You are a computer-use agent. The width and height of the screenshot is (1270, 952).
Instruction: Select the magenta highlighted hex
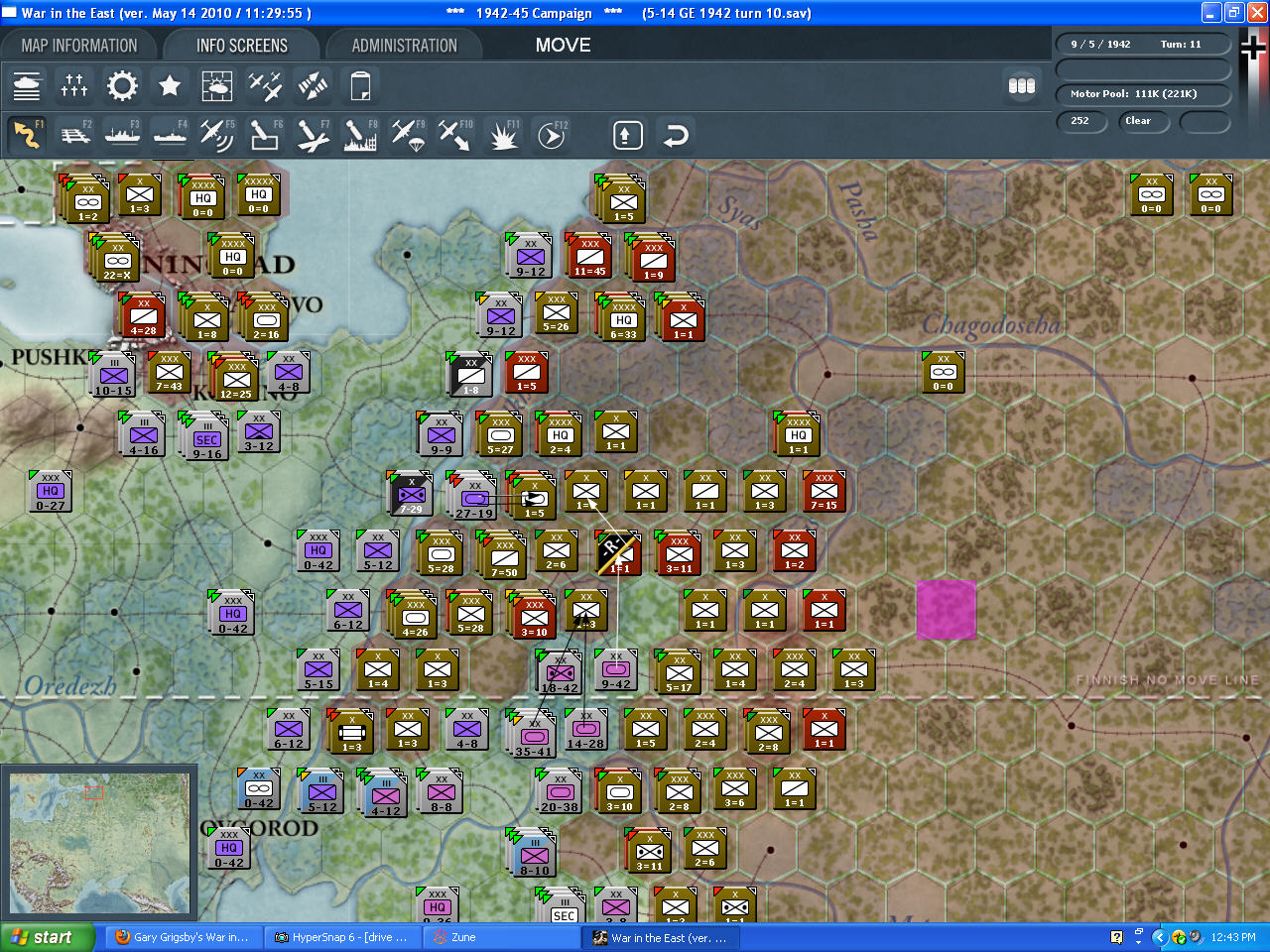[x=946, y=610]
